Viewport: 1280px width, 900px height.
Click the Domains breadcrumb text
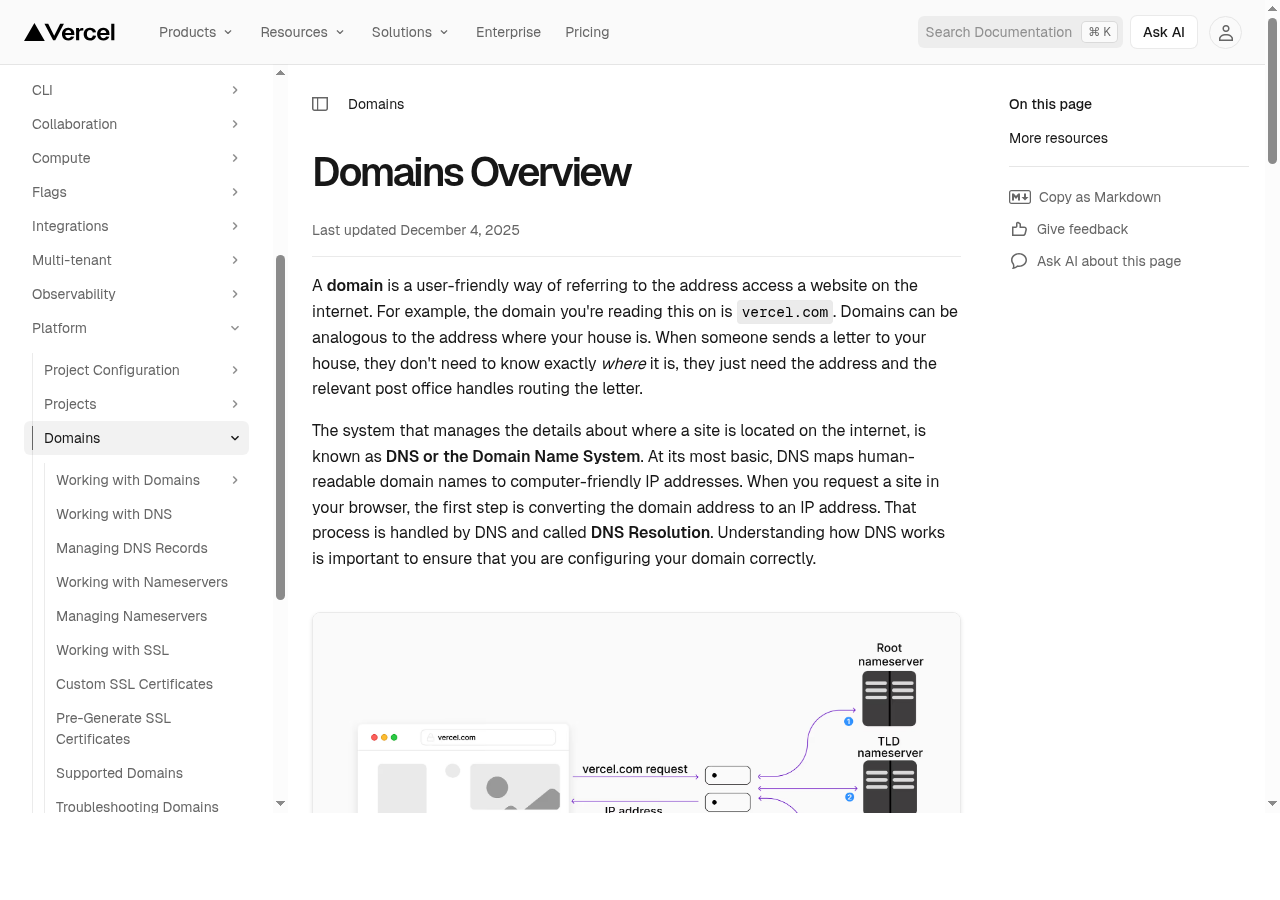pos(376,104)
